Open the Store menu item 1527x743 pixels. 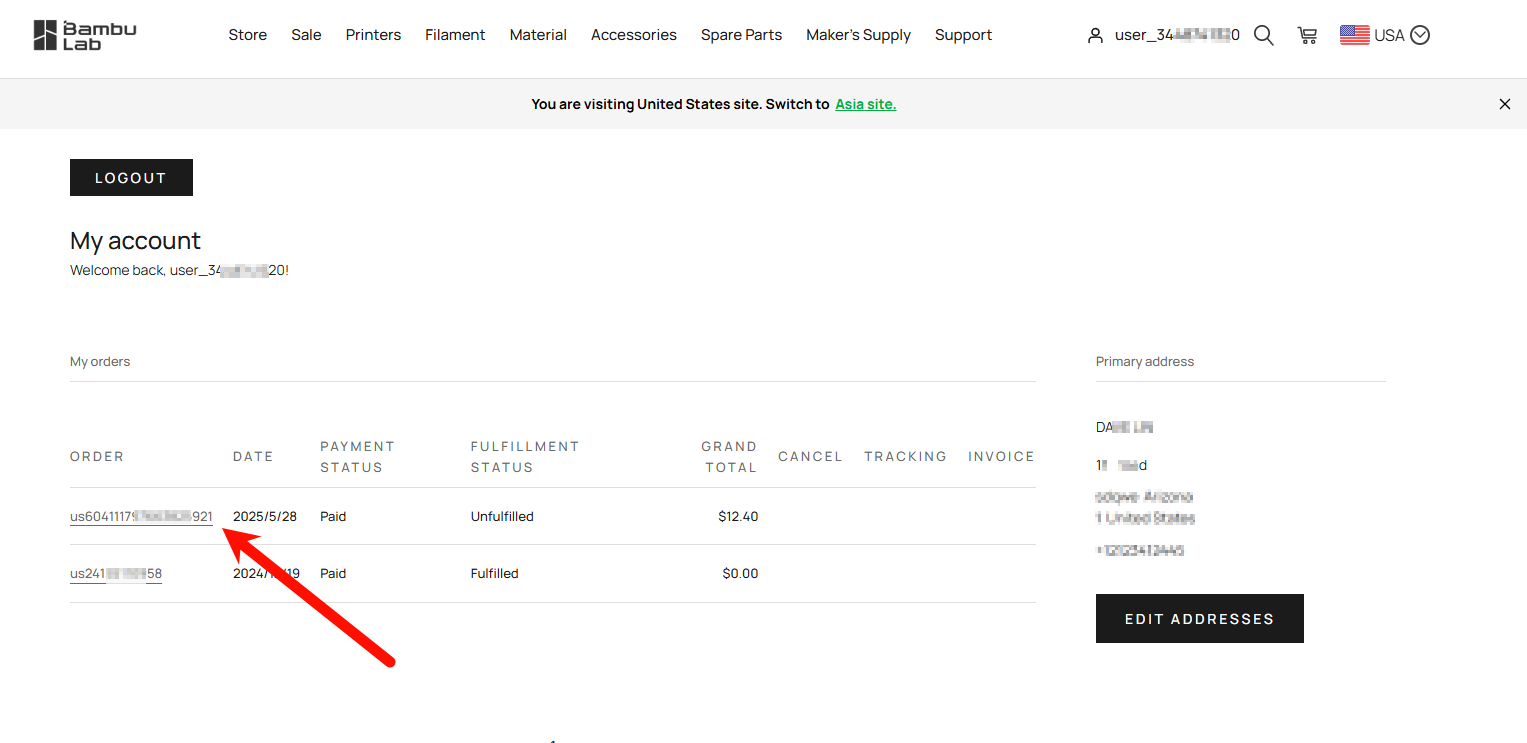(247, 35)
